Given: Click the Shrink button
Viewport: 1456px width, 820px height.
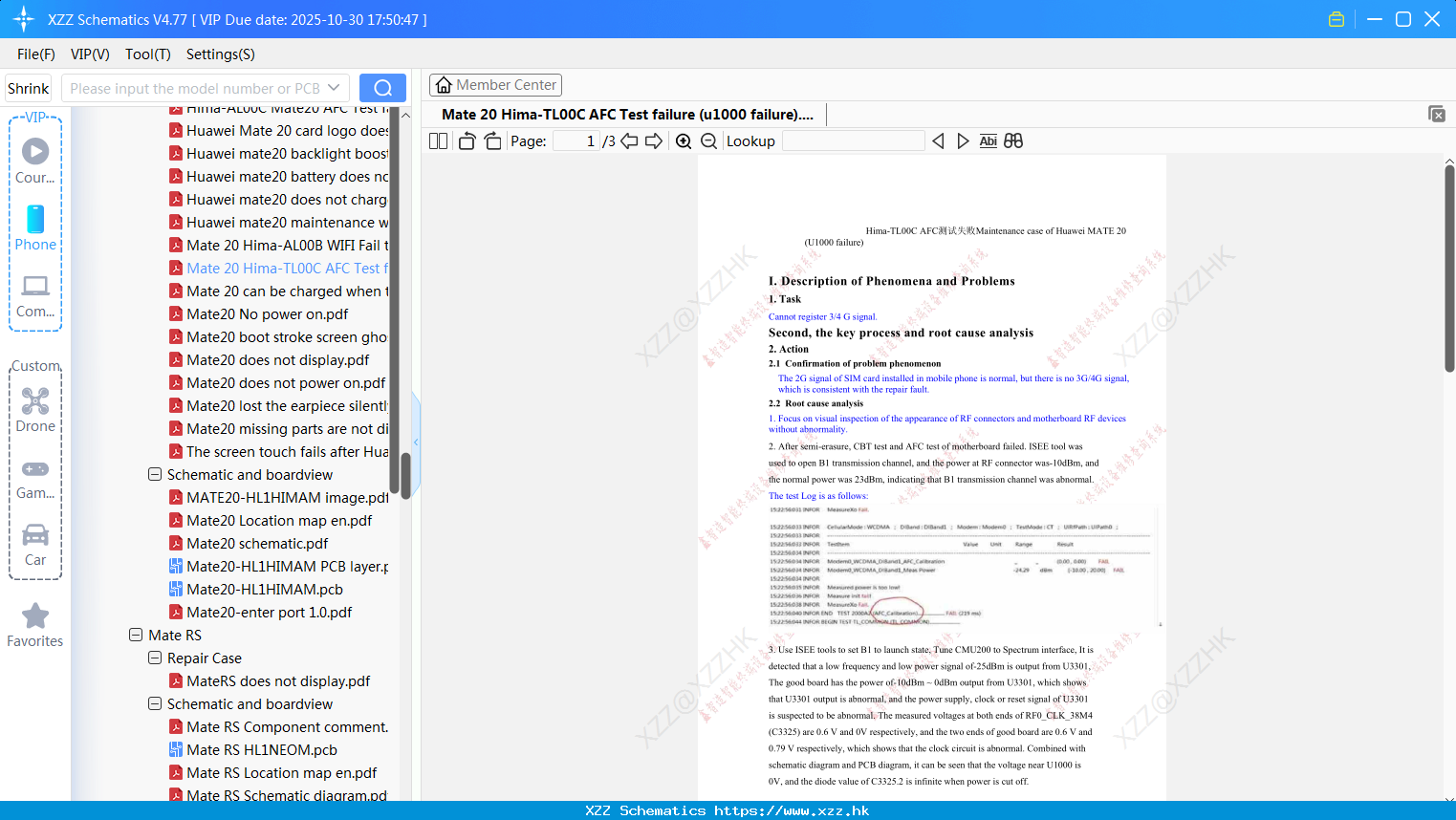Looking at the screenshot, I should tap(28, 88).
